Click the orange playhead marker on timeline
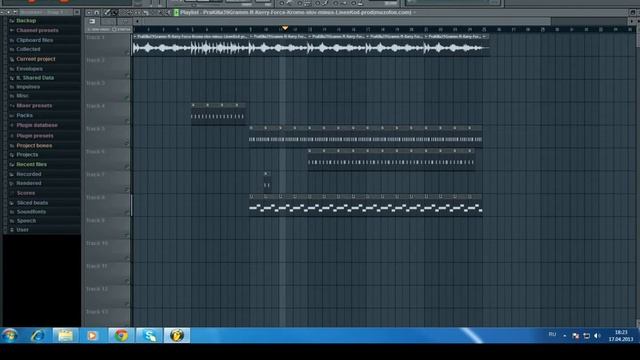Image resolution: width=640 pixels, height=360 pixels. 285,28
